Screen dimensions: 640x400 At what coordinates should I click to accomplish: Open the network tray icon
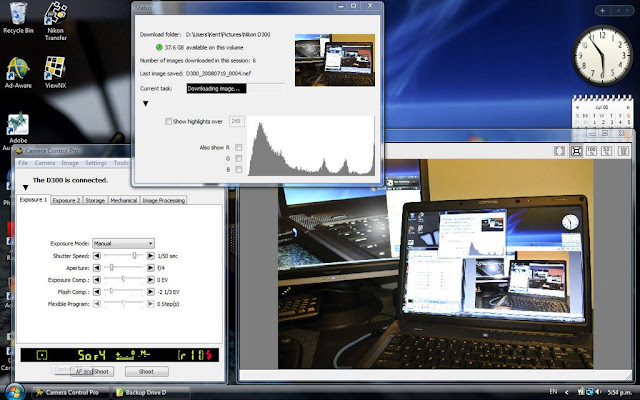[590, 392]
